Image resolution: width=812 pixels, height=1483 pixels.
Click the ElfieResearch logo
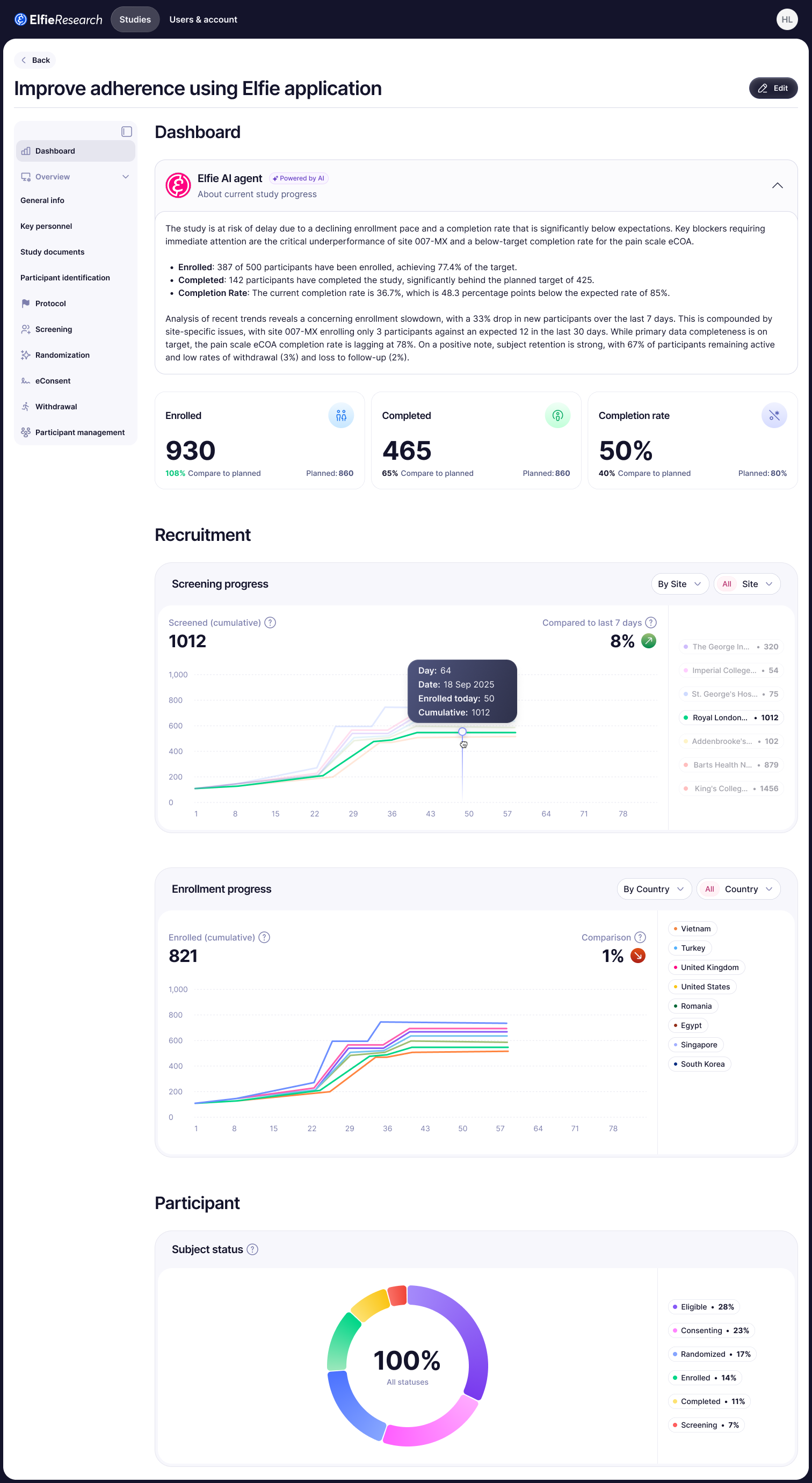coord(58,19)
